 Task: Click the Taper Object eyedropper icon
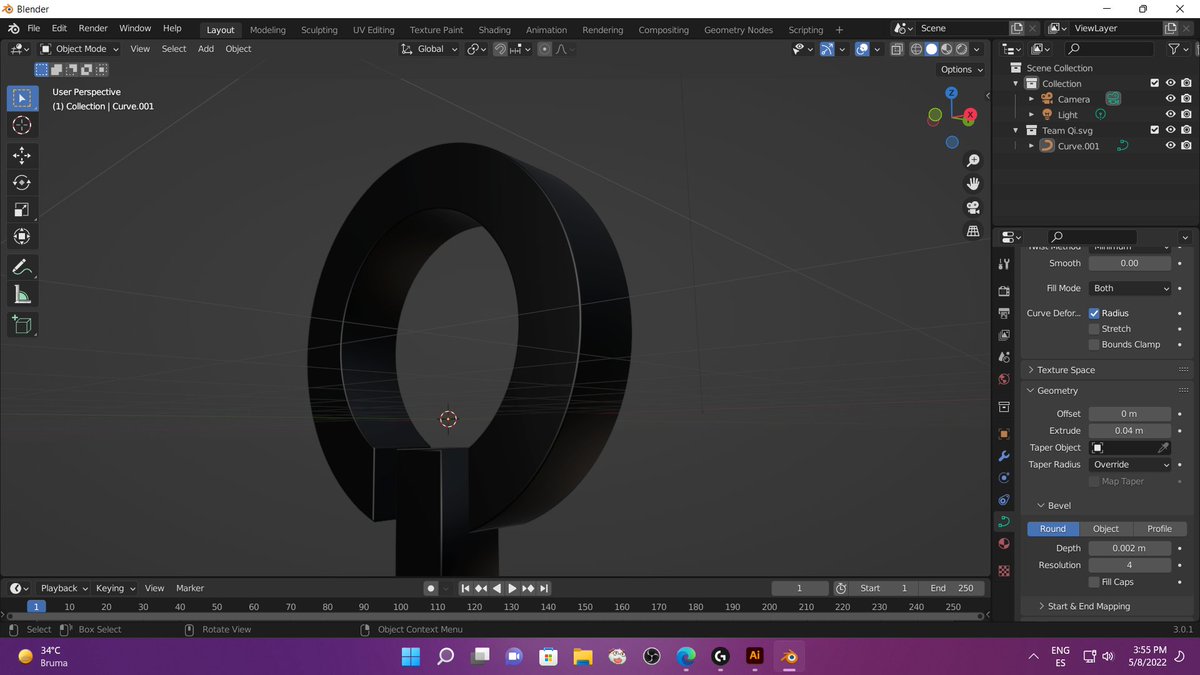[1163, 447]
